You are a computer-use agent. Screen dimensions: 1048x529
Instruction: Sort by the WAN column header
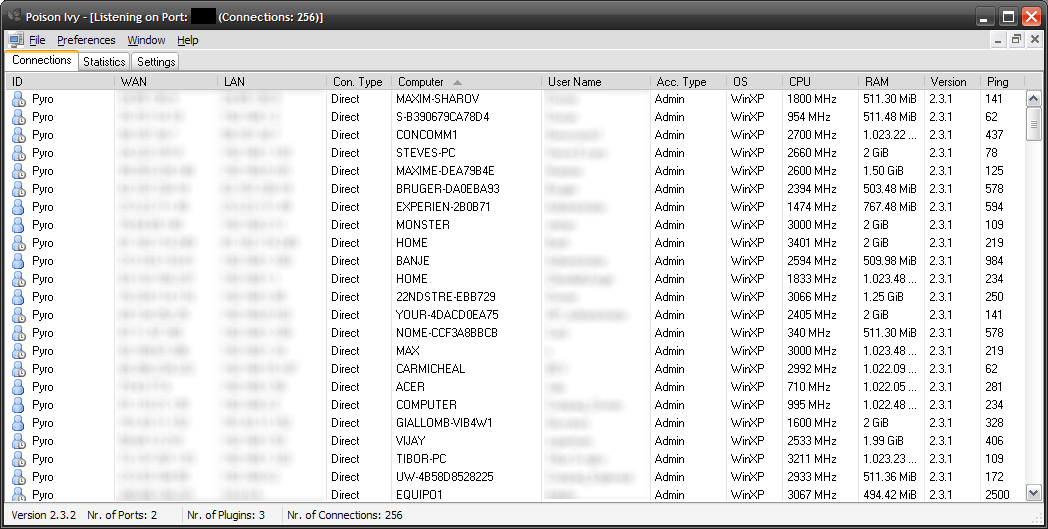point(166,82)
